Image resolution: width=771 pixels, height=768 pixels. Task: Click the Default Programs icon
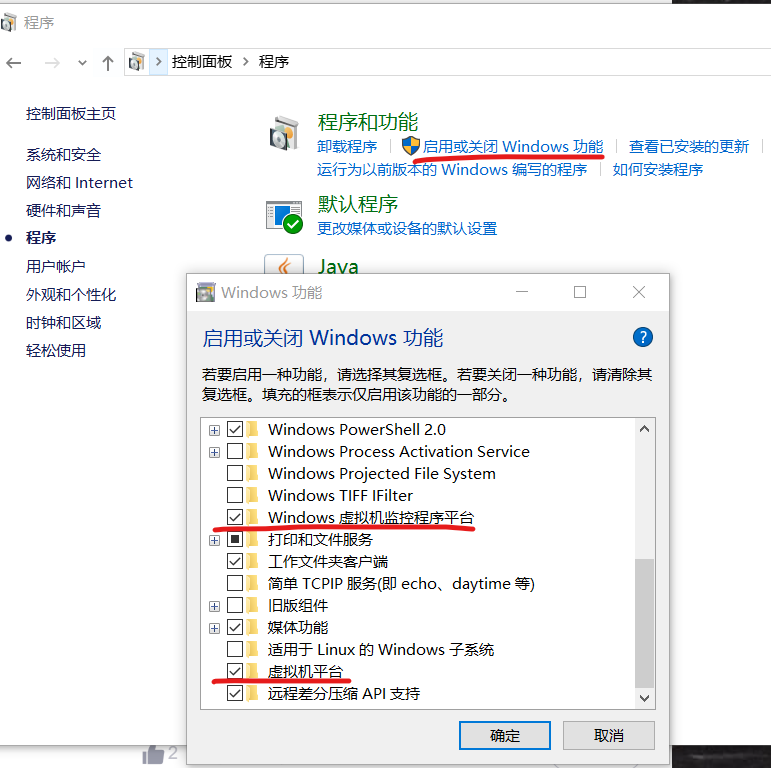click(284, 216)
